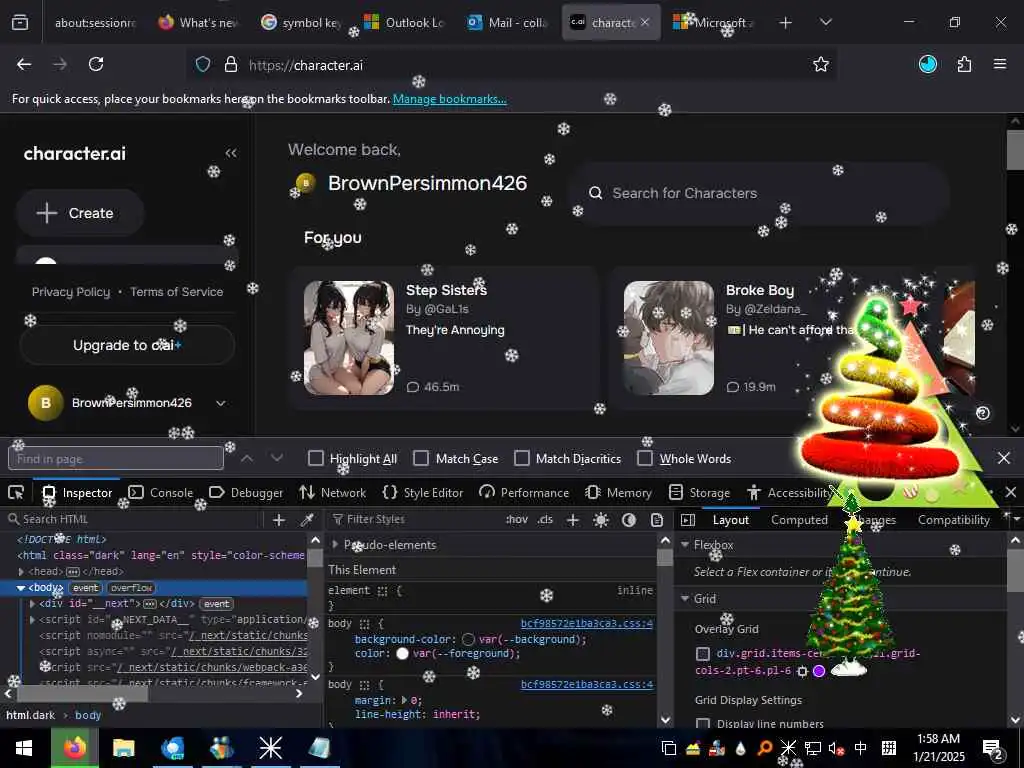1024x768 pixels.
Task: Go back to the previous page
Action: (24, 64)
